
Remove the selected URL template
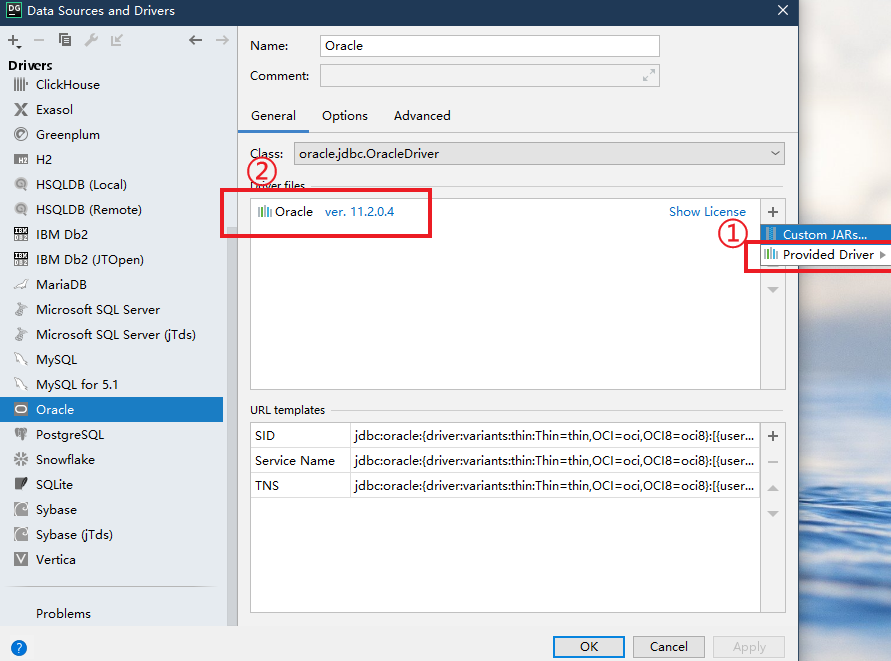pos(773,462)
